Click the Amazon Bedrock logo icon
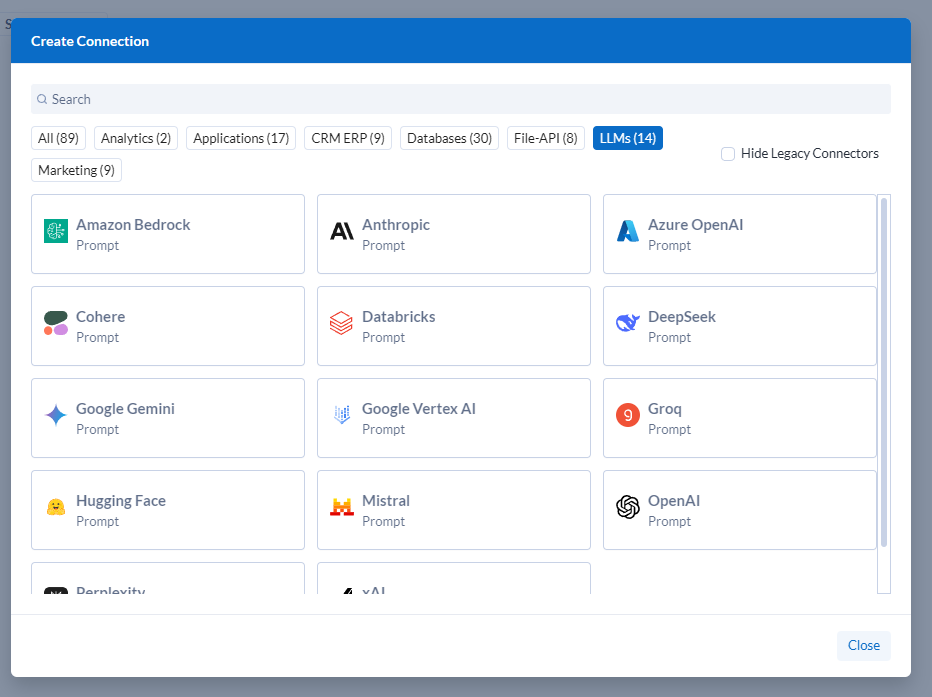 (x=56, y=231)
